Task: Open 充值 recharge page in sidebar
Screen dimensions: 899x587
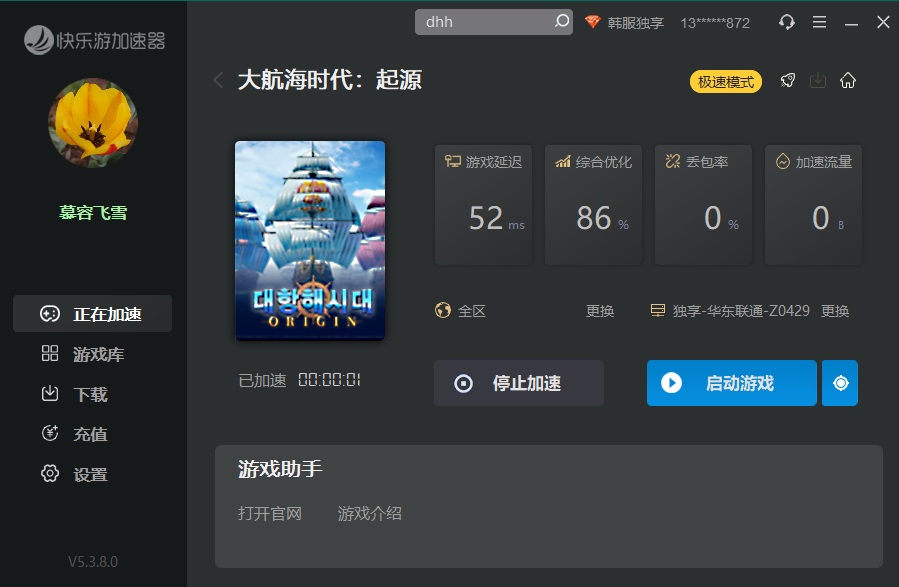Action: click(92, 434)
